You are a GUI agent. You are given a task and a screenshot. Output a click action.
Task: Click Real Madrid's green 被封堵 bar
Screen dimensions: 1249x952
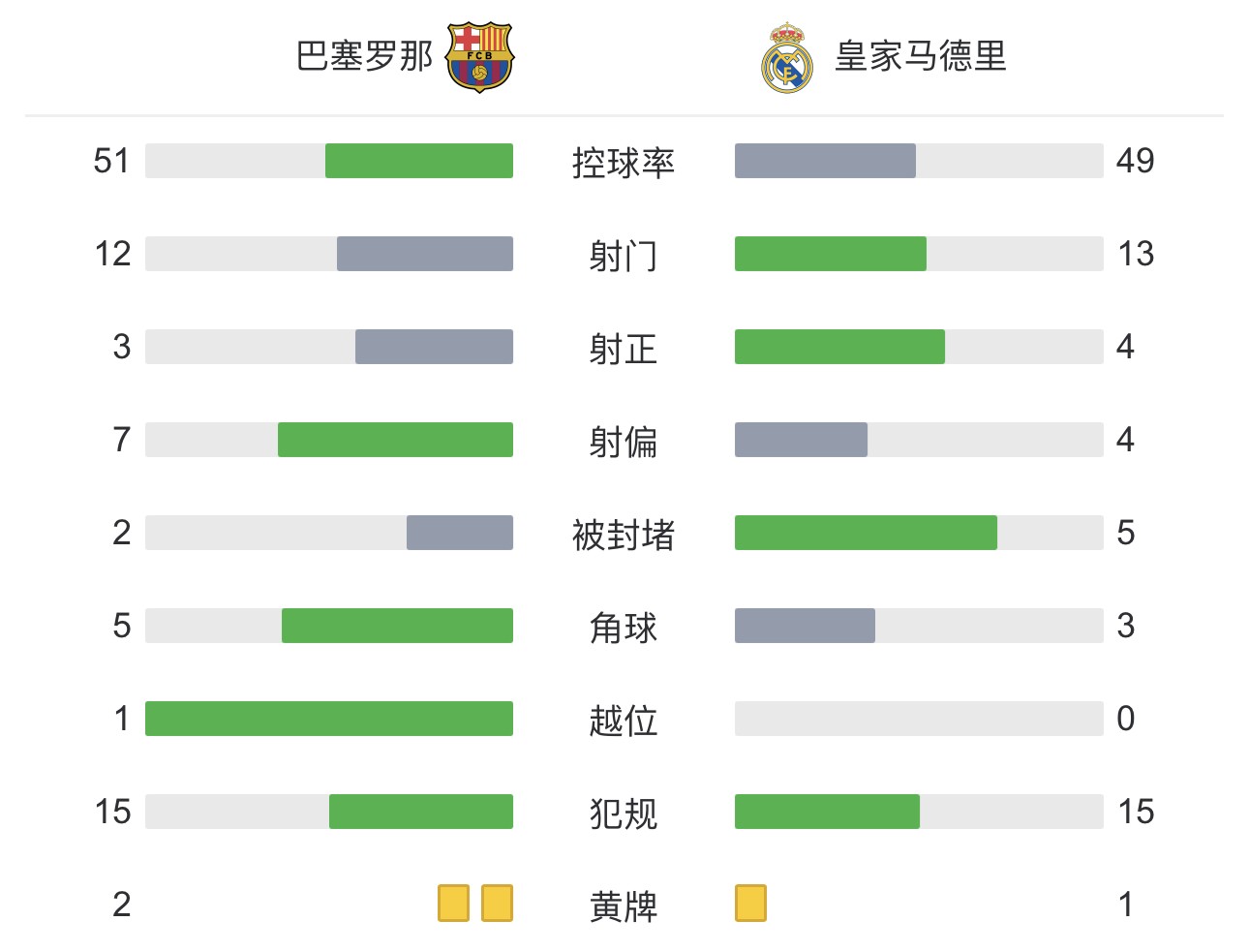pos(866,533)
